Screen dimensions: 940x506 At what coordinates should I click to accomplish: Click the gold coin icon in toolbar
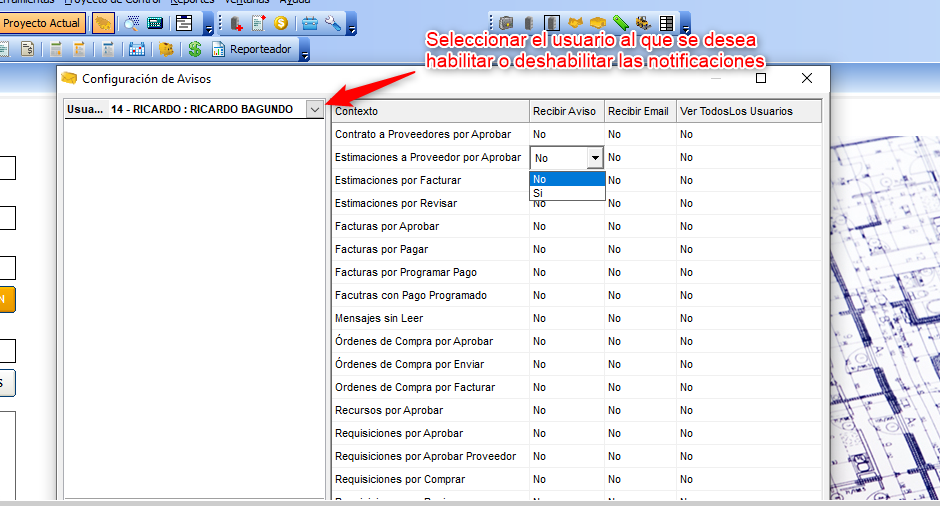280,23
